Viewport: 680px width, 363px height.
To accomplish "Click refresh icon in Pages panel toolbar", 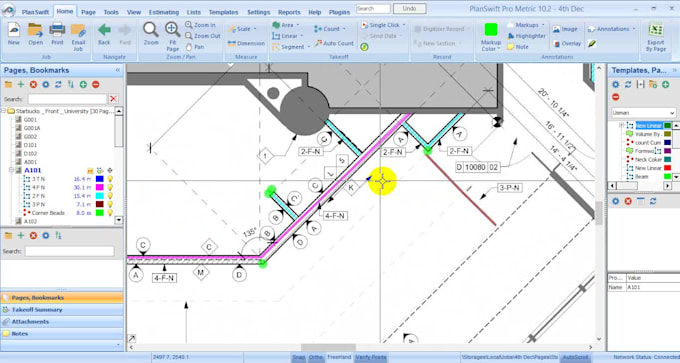I will pos(58,85).
